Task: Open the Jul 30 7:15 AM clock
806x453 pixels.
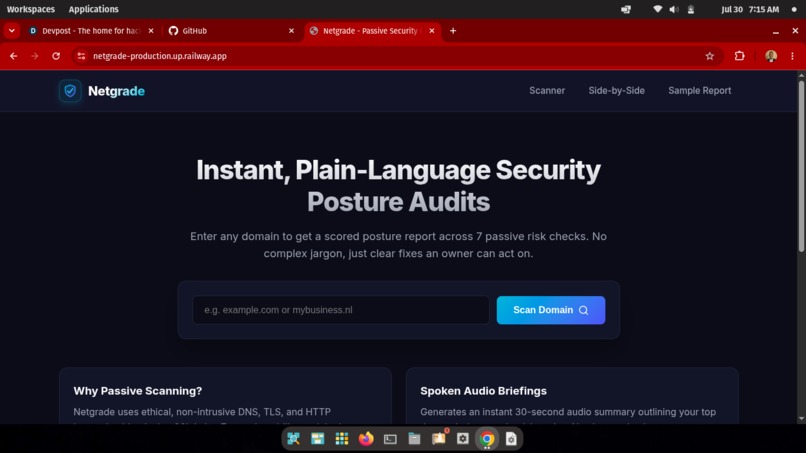Action: coord(750,9)
